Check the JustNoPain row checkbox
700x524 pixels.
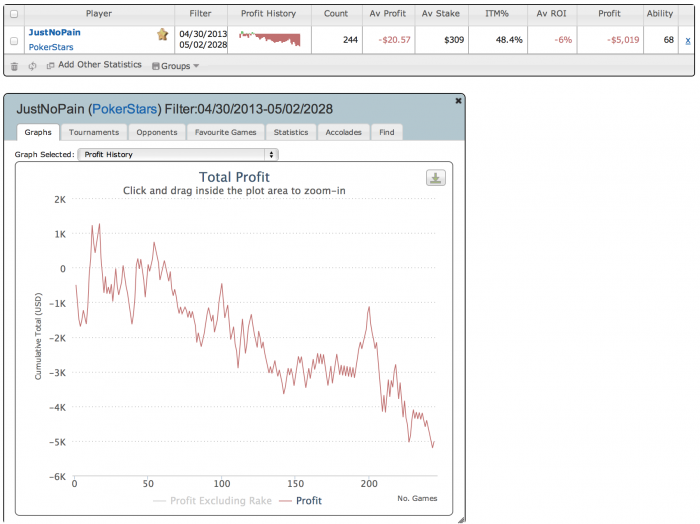click(x=14, y=41)
